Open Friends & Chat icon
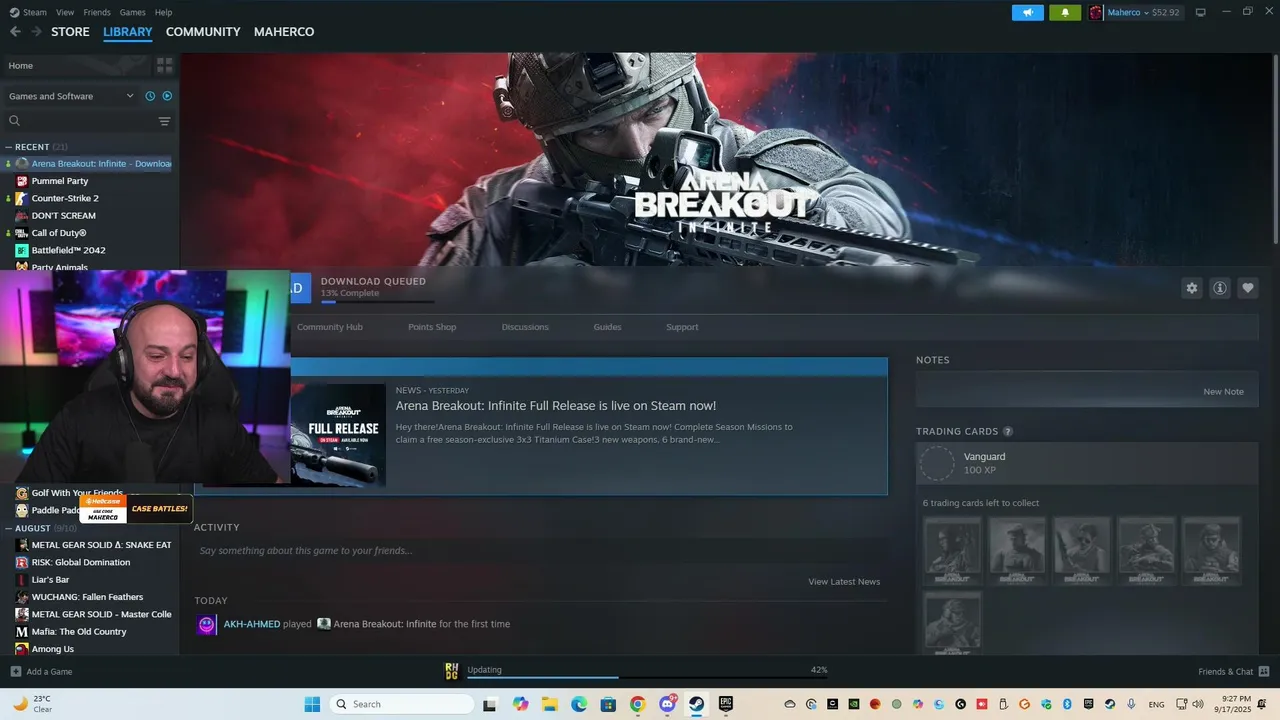 tap(1264, 672)
